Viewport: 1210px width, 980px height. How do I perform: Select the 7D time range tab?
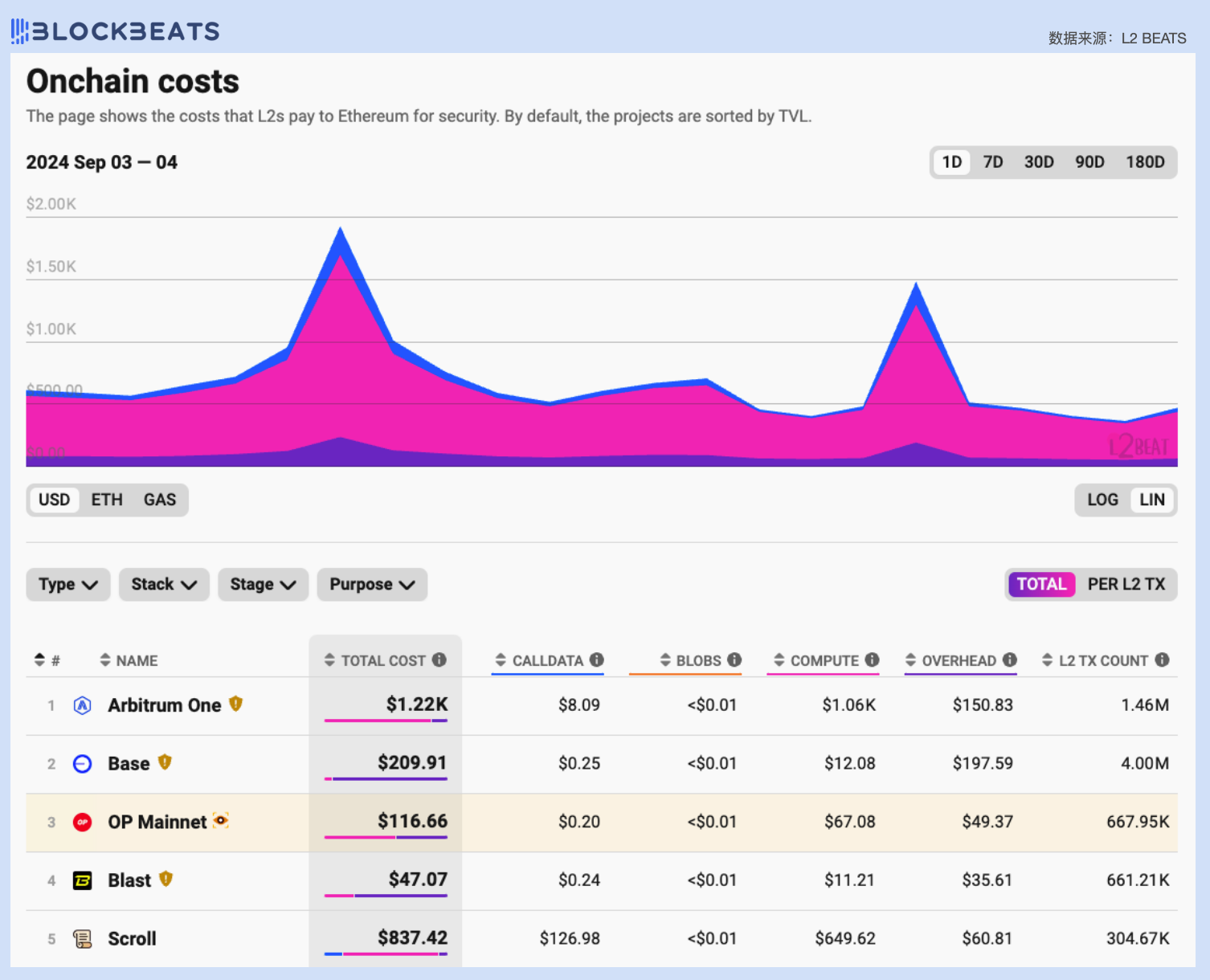[993, 162]
